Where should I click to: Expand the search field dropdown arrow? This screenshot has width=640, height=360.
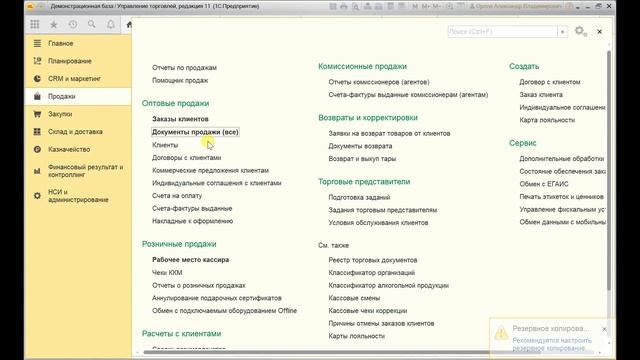562,31
